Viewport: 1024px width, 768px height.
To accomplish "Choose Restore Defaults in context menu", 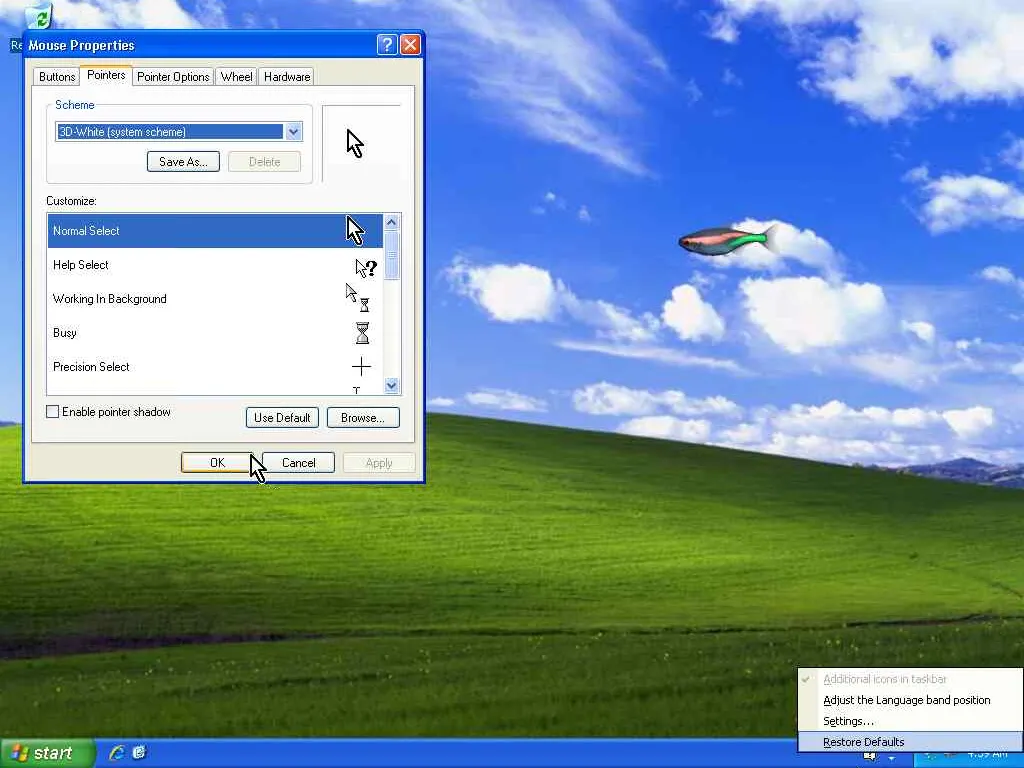I will (x=910, y=742).
